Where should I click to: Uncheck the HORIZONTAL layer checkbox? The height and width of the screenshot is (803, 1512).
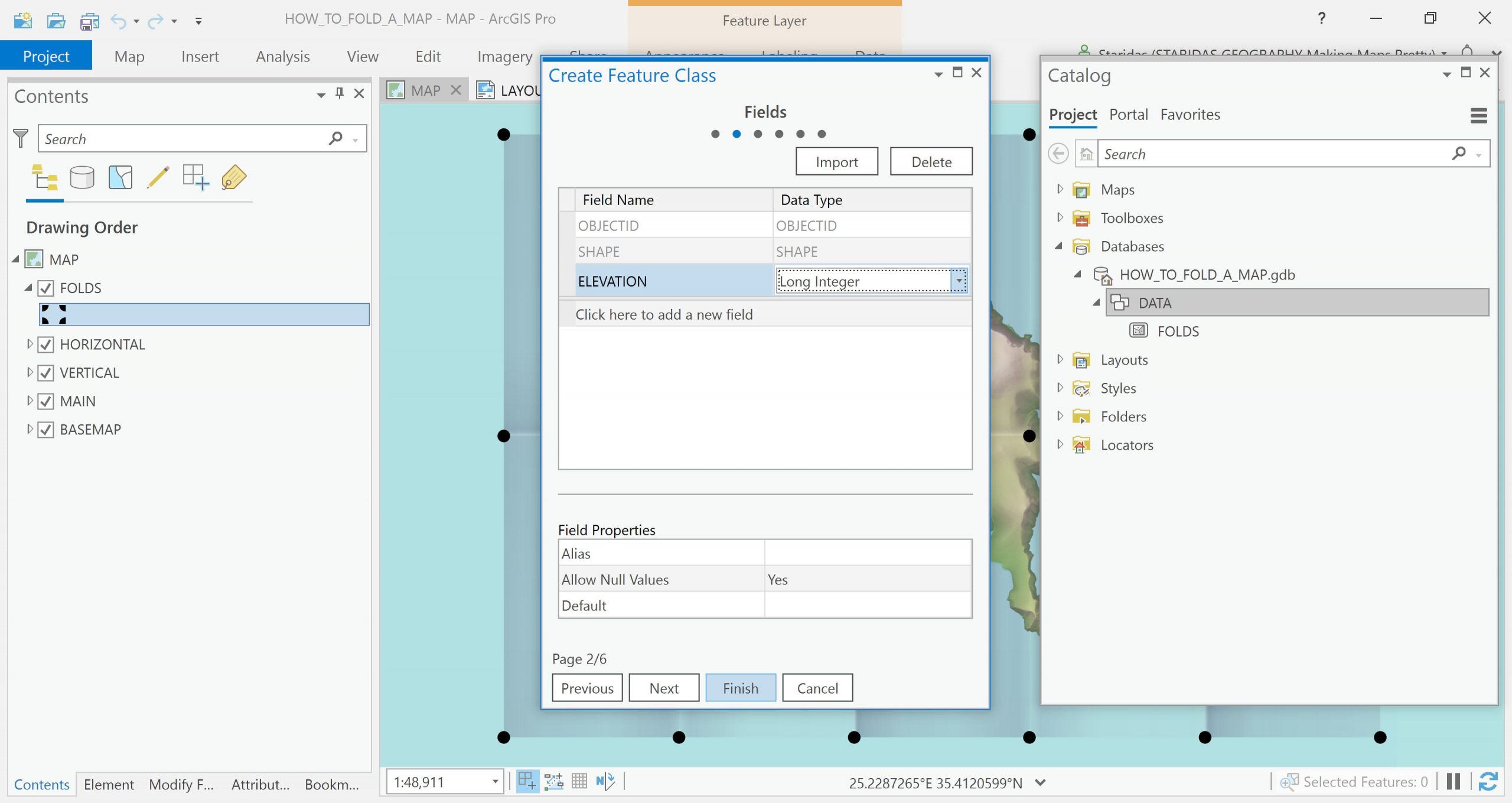tap(46, 344)
